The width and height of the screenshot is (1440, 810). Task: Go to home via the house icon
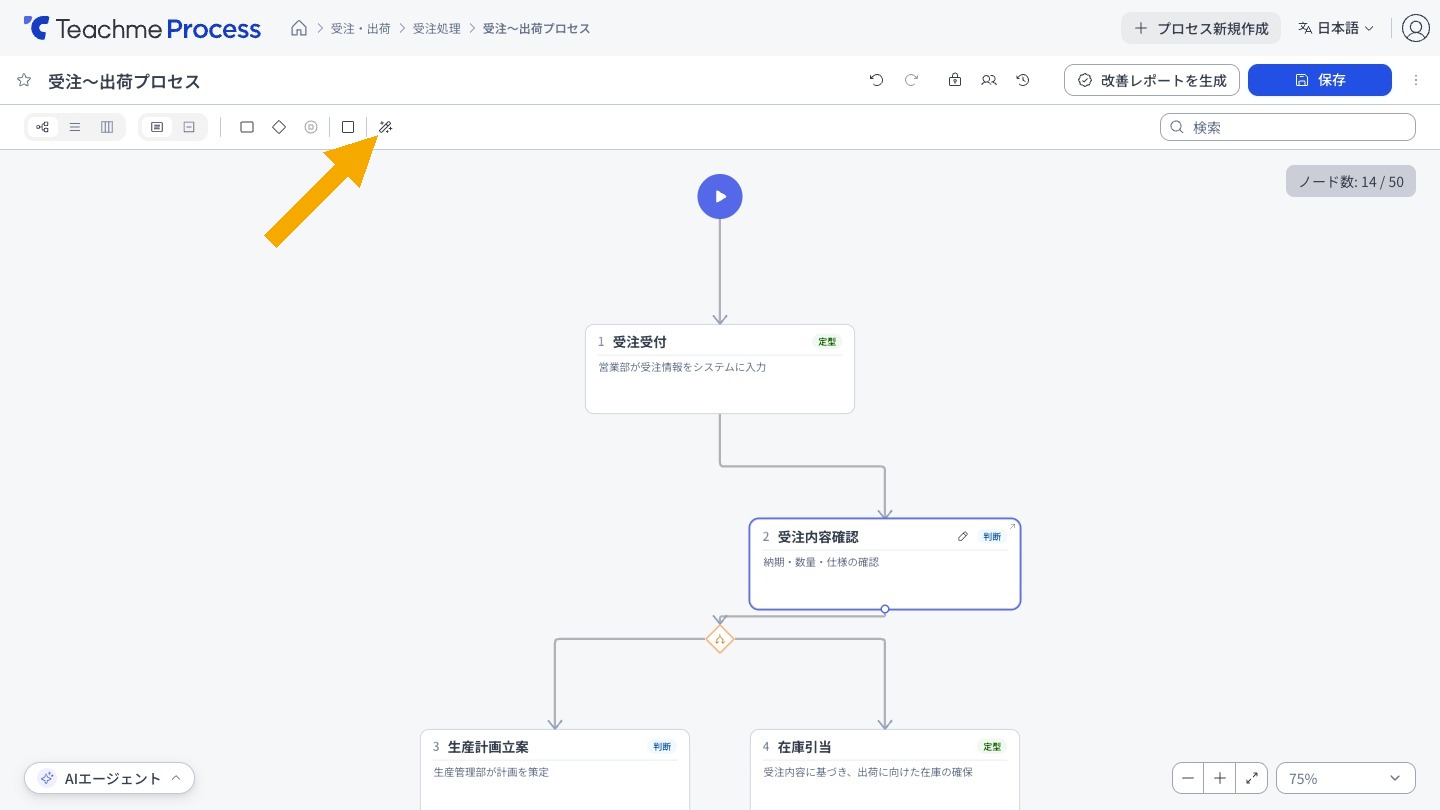[298, 28]
